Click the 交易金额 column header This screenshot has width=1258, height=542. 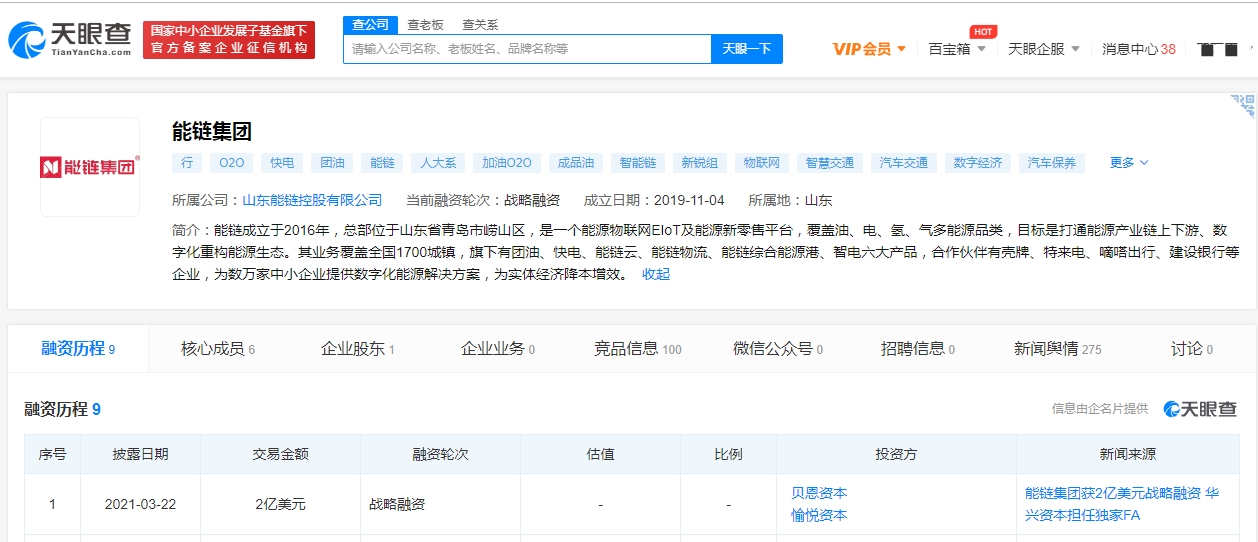(280, 454)
